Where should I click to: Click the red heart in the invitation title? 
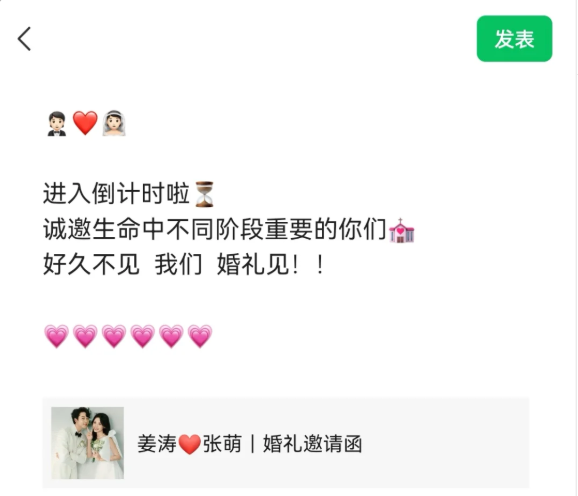(189, 444)
